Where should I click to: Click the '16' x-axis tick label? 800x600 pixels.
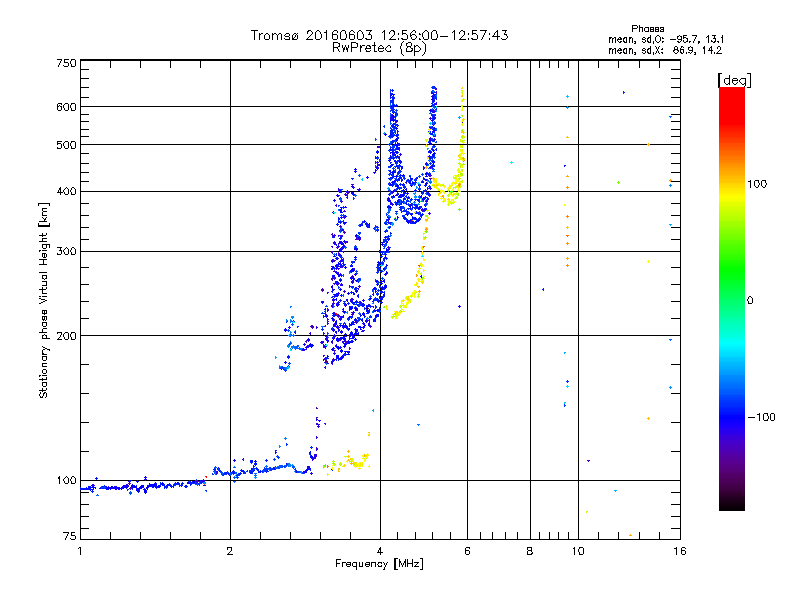point(680,551)
